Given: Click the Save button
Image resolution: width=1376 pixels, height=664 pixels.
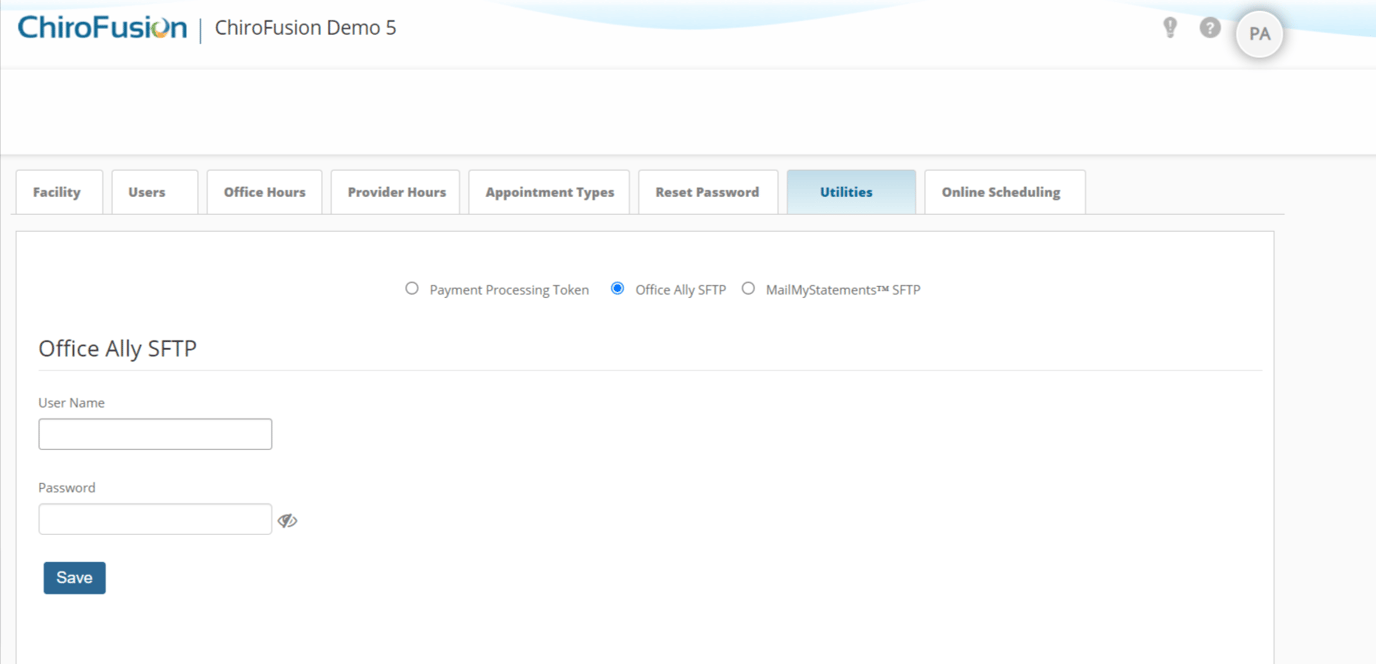Looking at the screenshot, I should coord(74,578).
